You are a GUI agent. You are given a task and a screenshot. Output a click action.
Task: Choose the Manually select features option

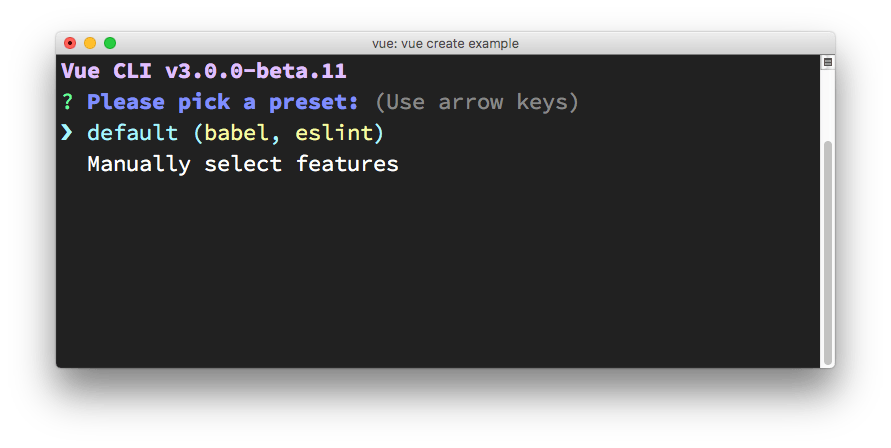click(243, 164)
